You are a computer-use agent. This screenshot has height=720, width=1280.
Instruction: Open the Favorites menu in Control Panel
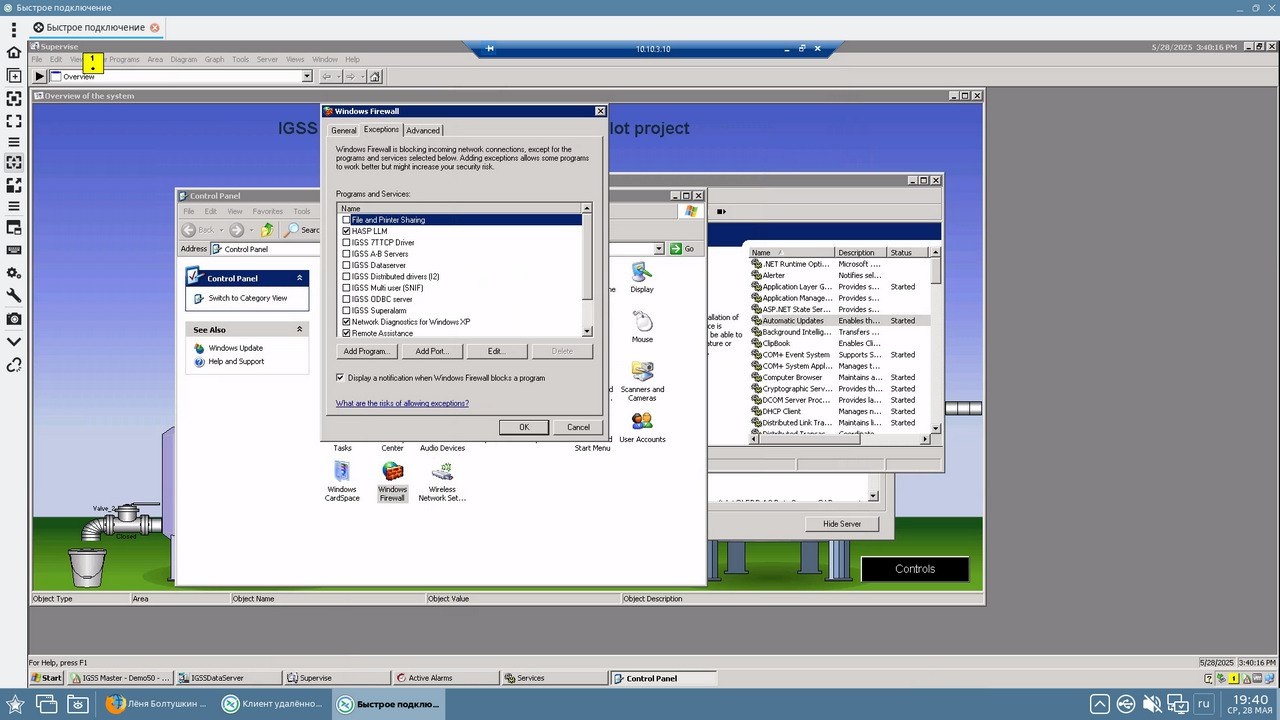tap(268, 211)
